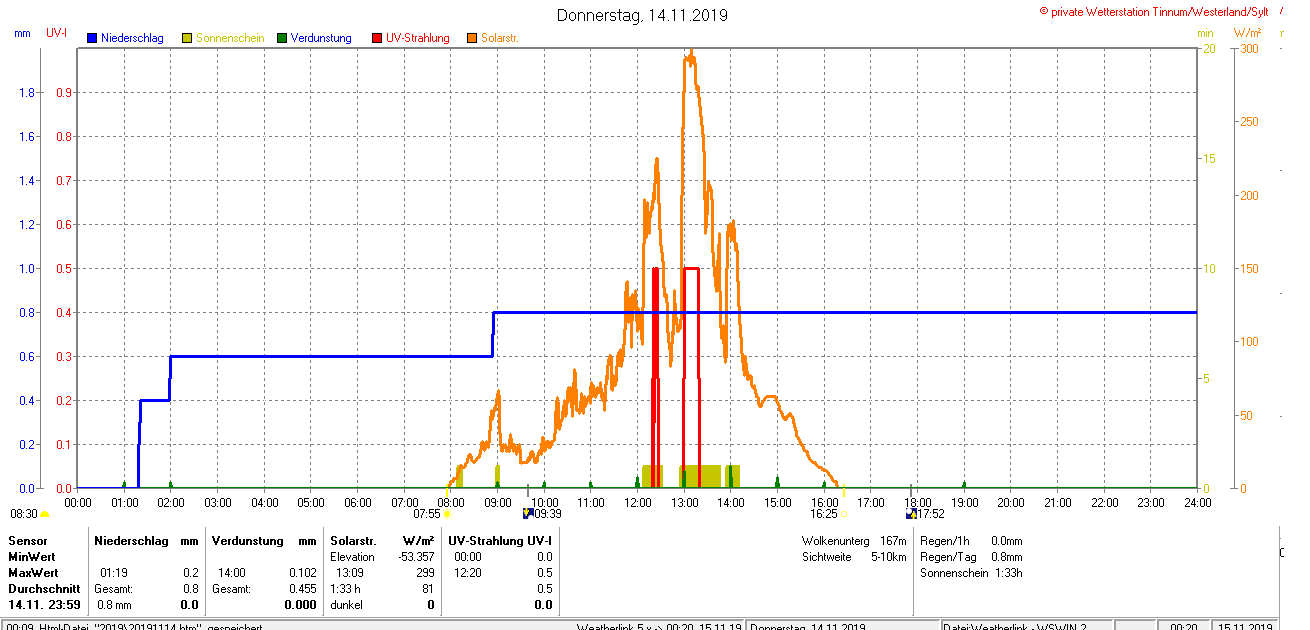Click the Sonnenschein 1:33h summary line

pyautogui.click(x=971, y=573)
